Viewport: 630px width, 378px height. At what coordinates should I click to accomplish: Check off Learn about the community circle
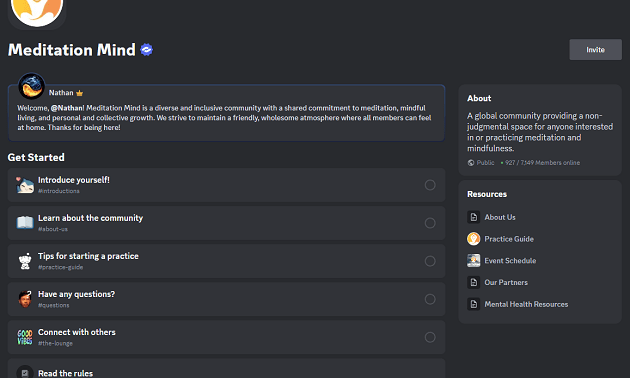point(430,223)
